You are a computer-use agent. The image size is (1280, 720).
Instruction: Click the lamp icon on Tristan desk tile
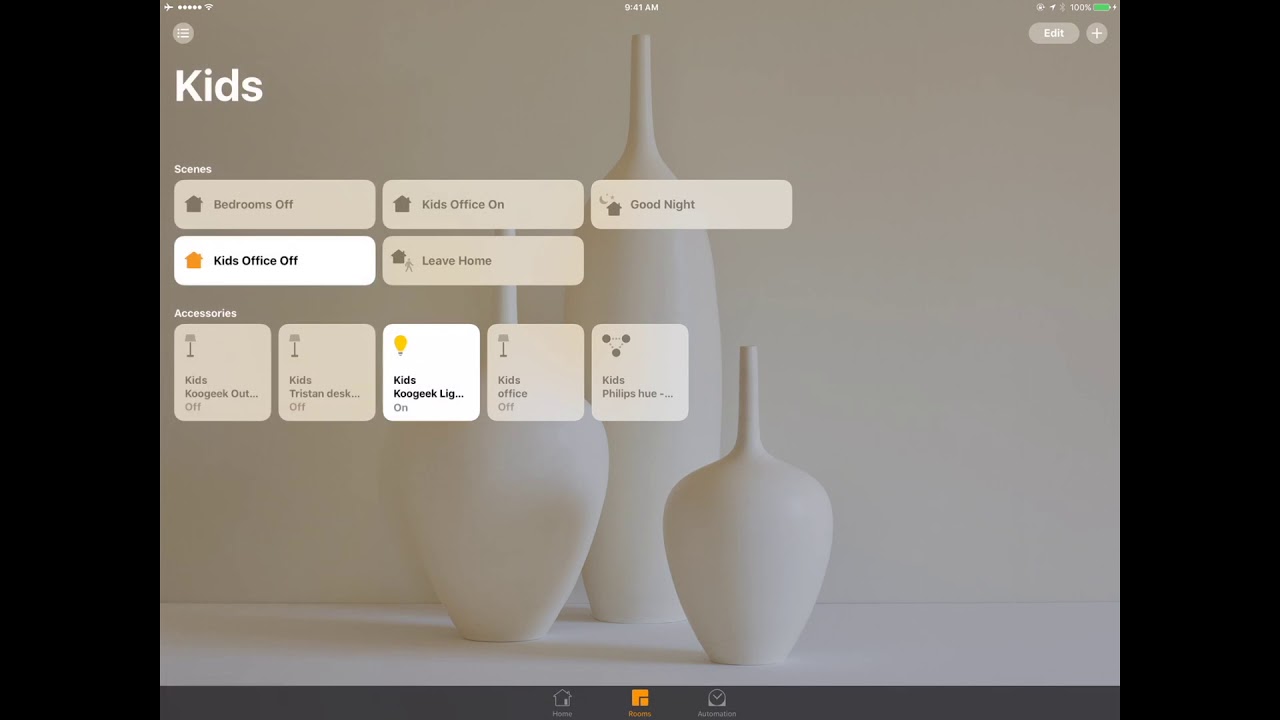click(294, 346)
